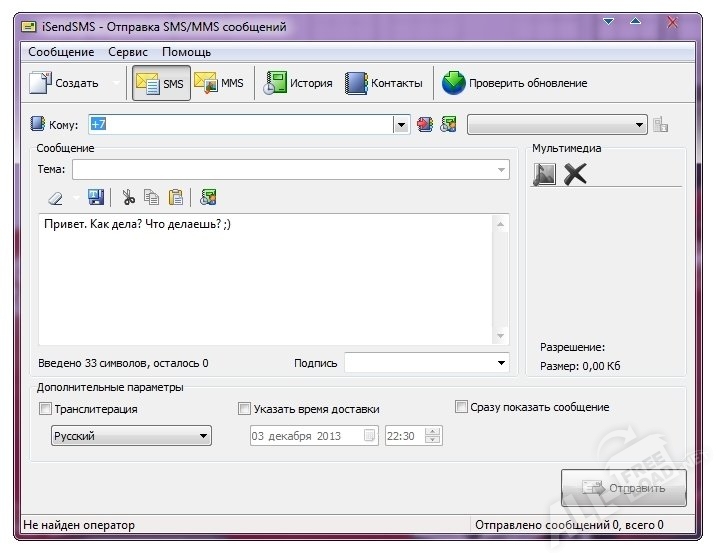Check Указать время доставки option

point(245,409)
